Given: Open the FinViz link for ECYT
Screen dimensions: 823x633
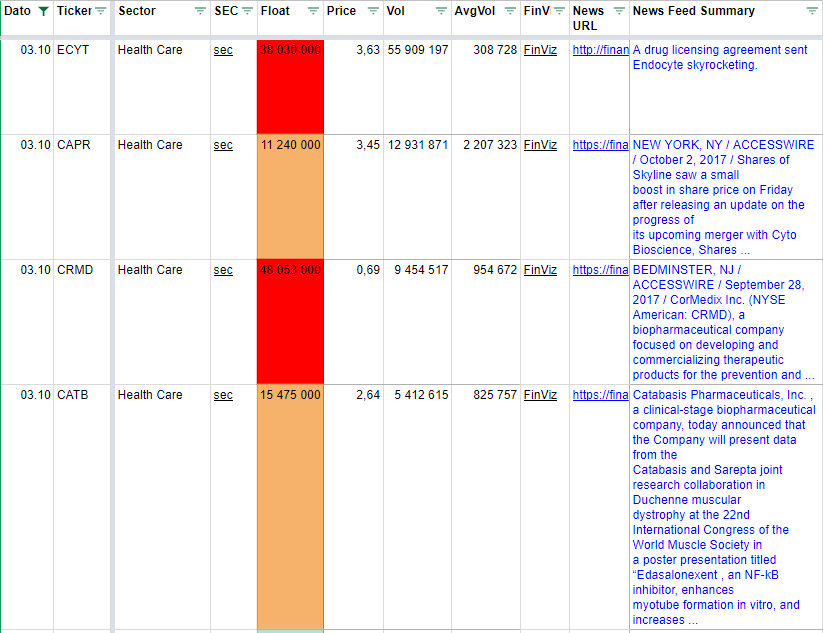Looking at the screenshot, I should (x=540, y=50).
